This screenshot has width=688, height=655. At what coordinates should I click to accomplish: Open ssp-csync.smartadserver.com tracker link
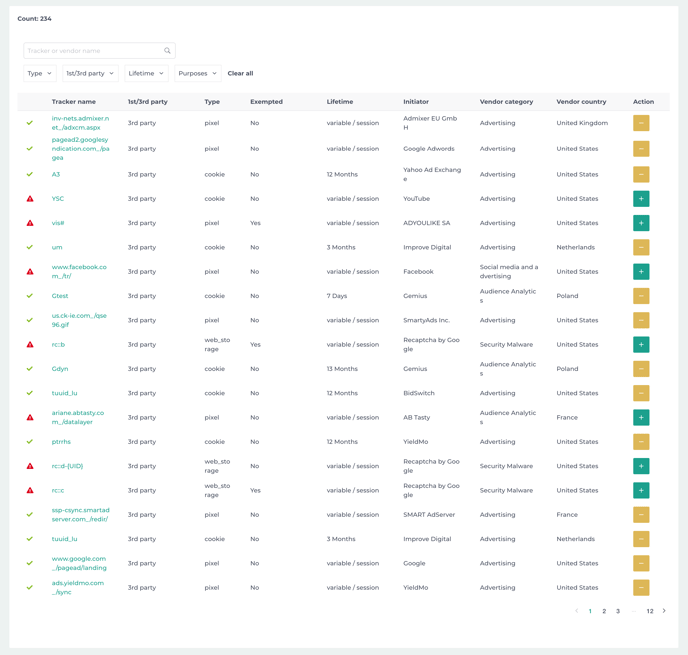(x=80, y=515)
